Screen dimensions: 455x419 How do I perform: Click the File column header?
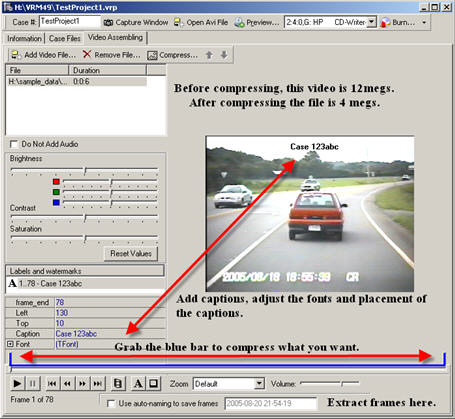(x=37, y=70)
